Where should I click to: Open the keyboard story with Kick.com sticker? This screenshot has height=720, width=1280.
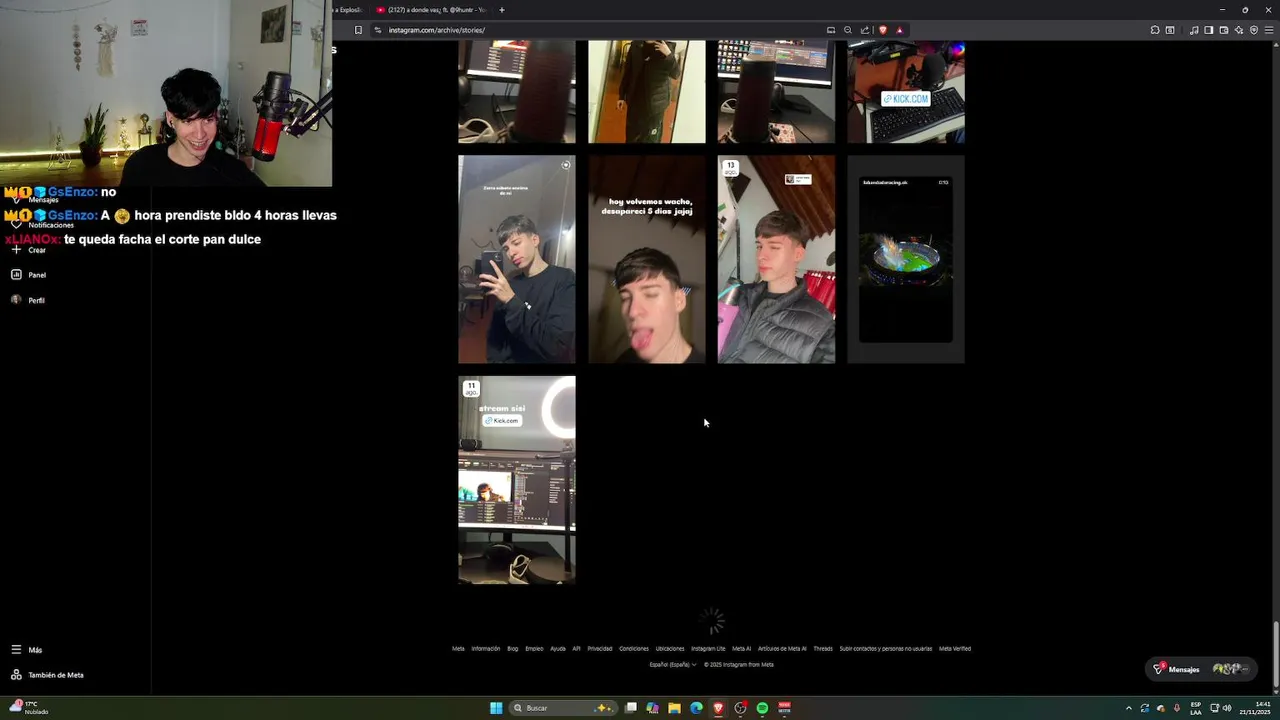906,92
